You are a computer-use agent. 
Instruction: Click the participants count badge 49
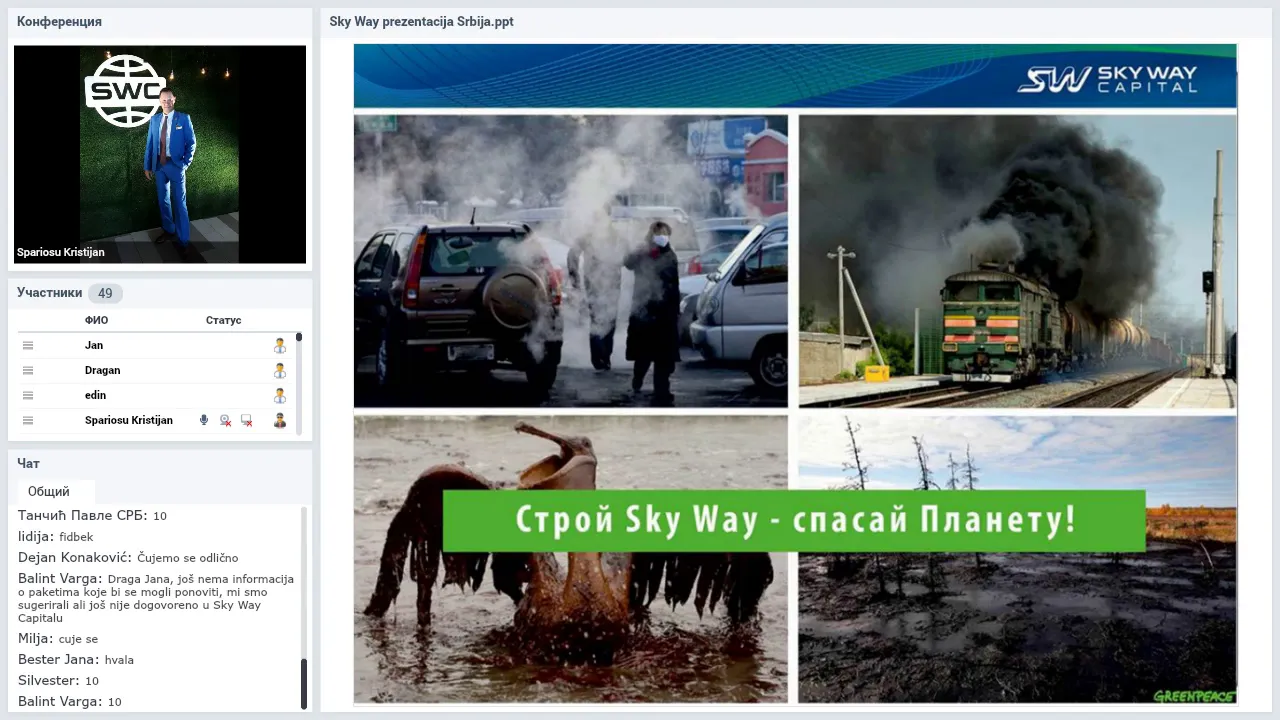105,293
